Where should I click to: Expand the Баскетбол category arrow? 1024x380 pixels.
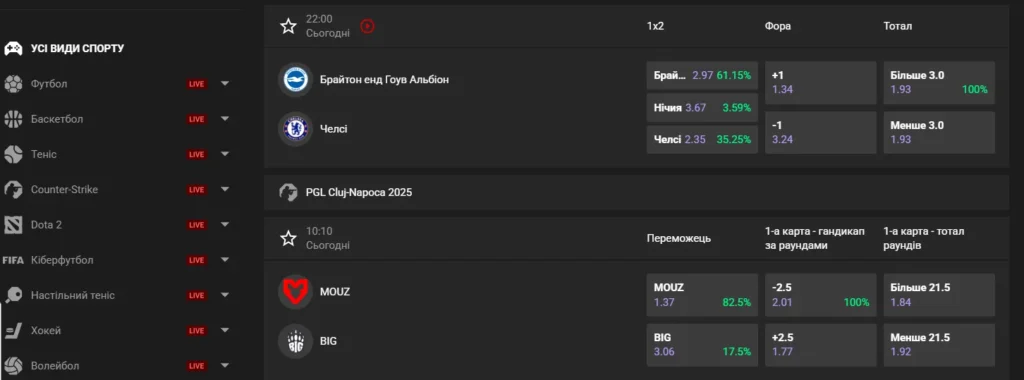[x=225, y=119]
